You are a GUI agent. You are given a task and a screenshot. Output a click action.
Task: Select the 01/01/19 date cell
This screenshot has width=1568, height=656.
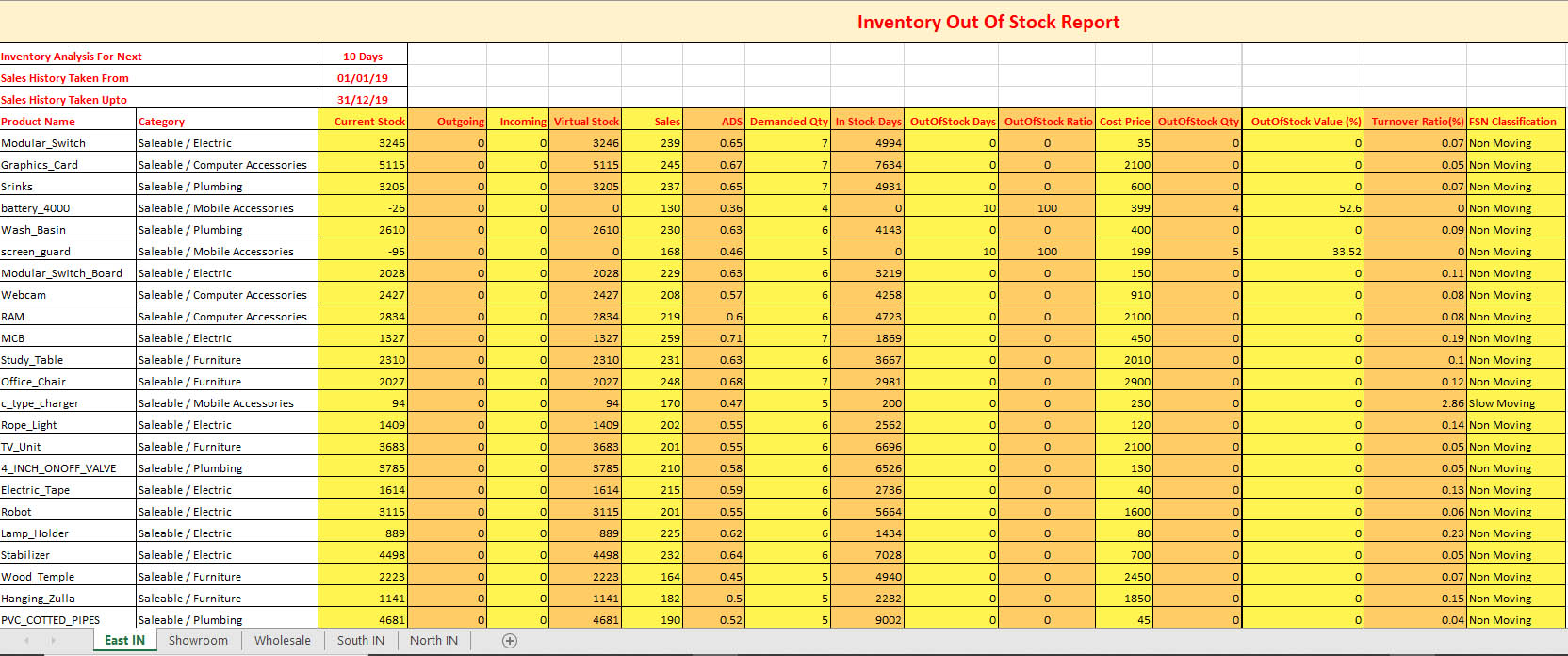point(363,76)
